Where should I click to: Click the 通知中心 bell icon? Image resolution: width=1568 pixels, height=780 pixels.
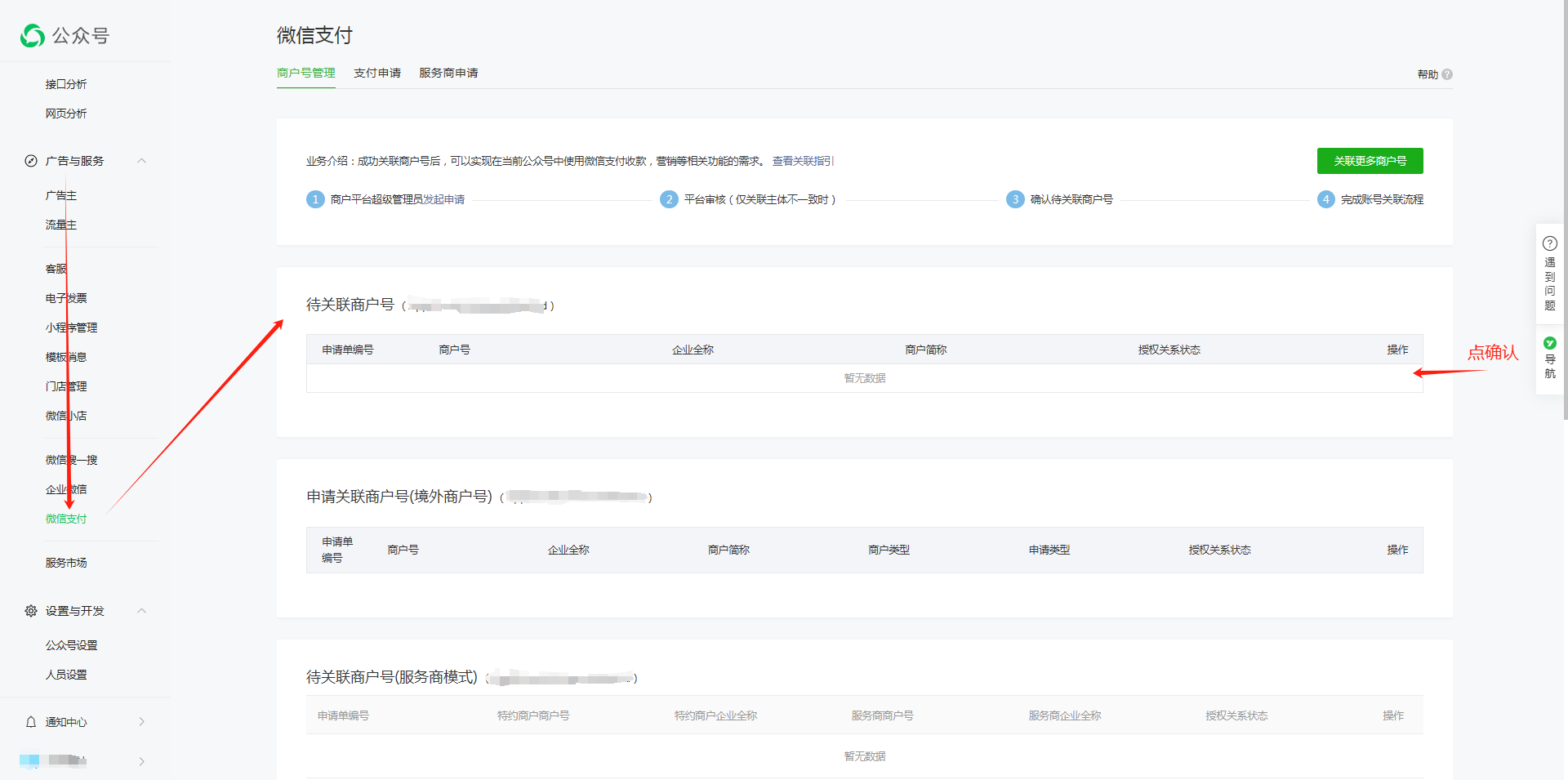point(31,722)
